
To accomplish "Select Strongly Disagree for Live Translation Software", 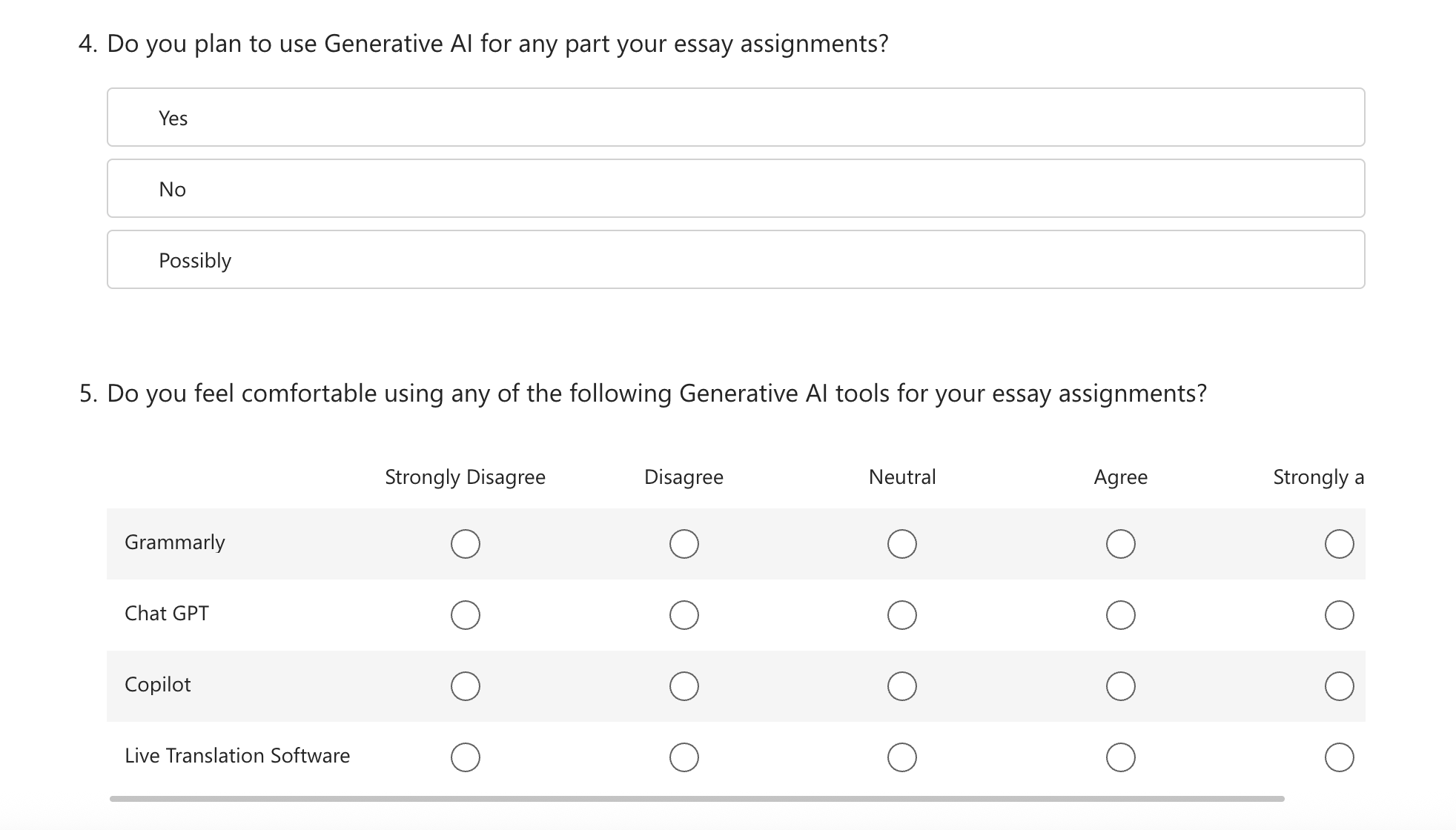I will [465, 757].
